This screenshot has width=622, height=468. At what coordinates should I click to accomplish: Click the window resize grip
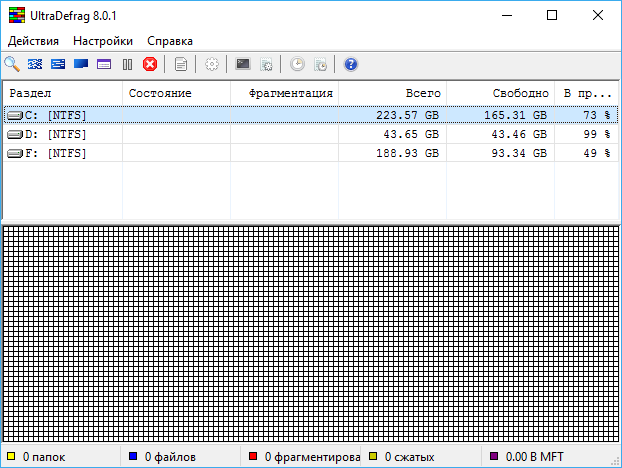click(615, 461)
